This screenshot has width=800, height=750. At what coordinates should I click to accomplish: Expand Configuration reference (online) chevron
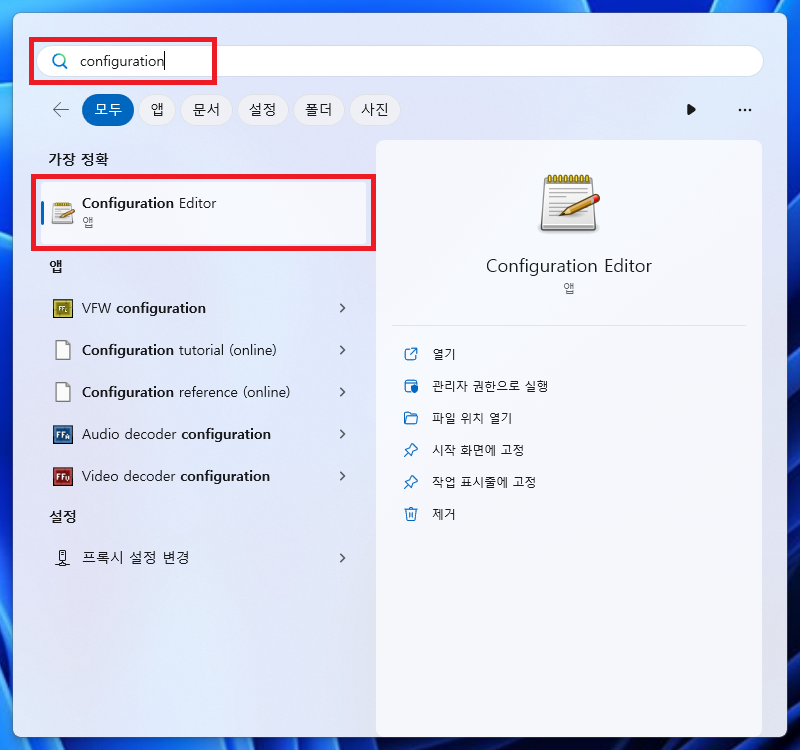tap(342, 392)
